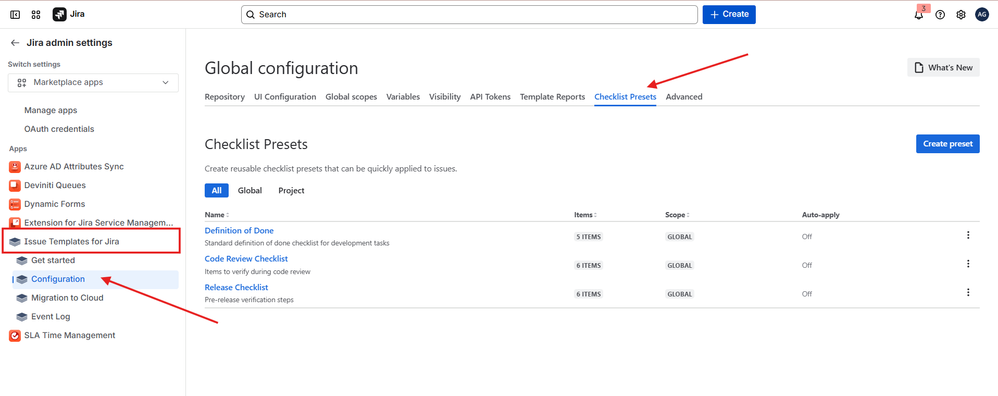
Task: Click Auto-apply Off value for Code Review Checklist
Action: coord(806,265)
